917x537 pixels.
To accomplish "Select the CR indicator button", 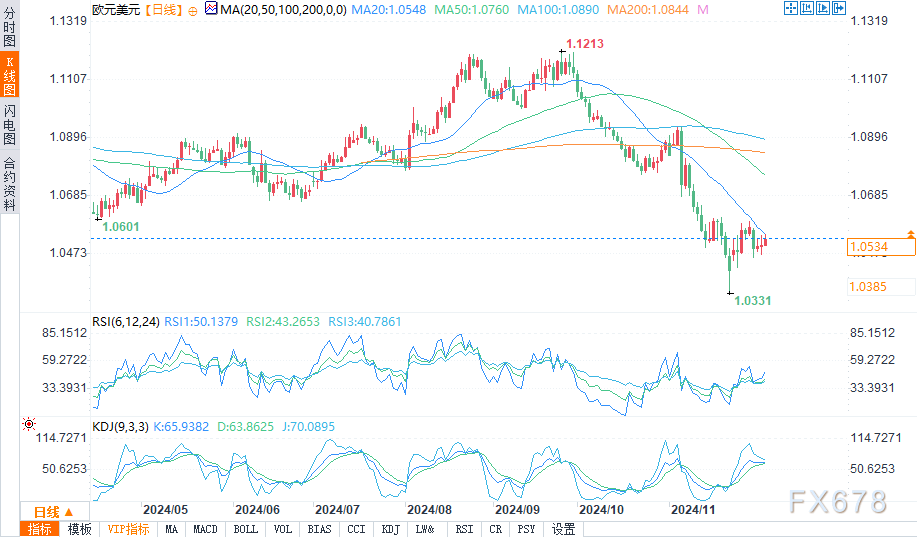I will (x=495, y=529).
